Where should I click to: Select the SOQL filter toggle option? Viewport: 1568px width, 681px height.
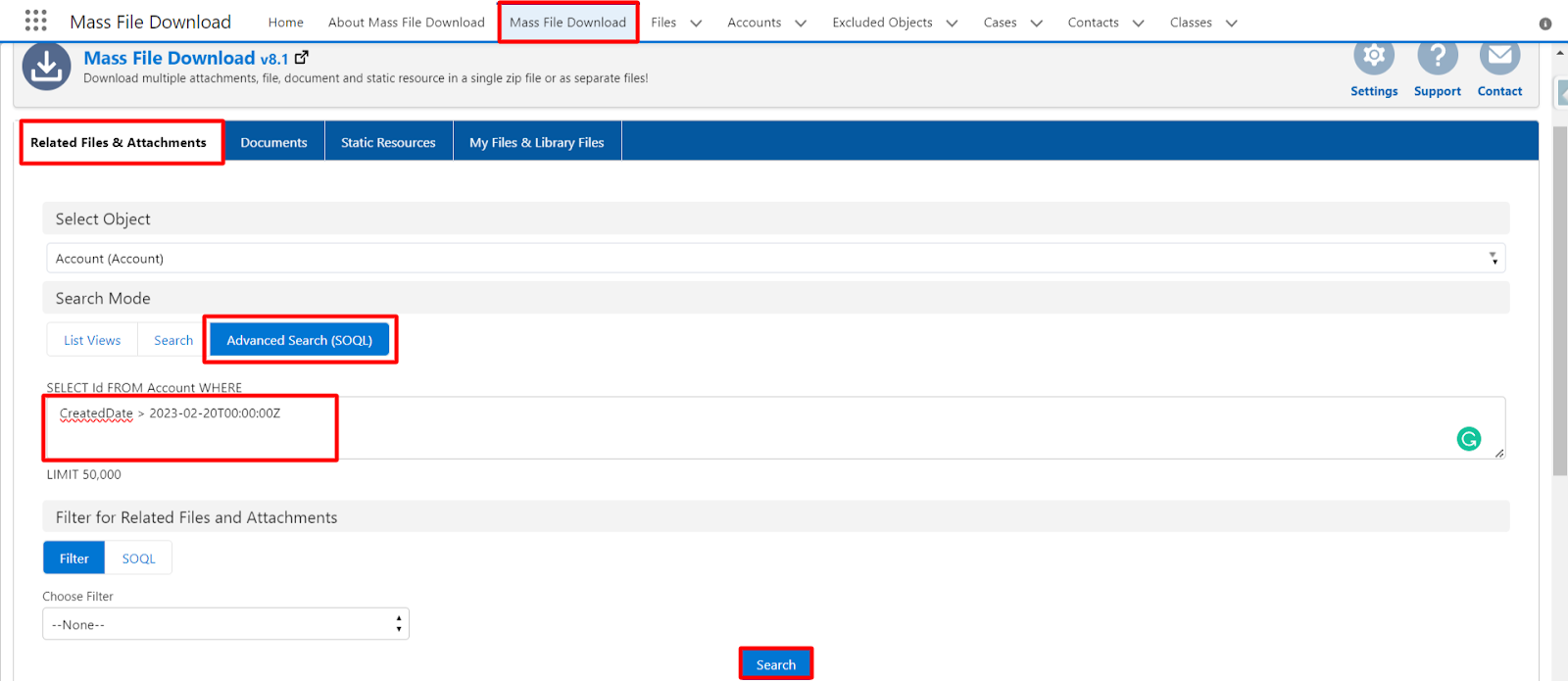pyautogui.click(x=138, y=559)
